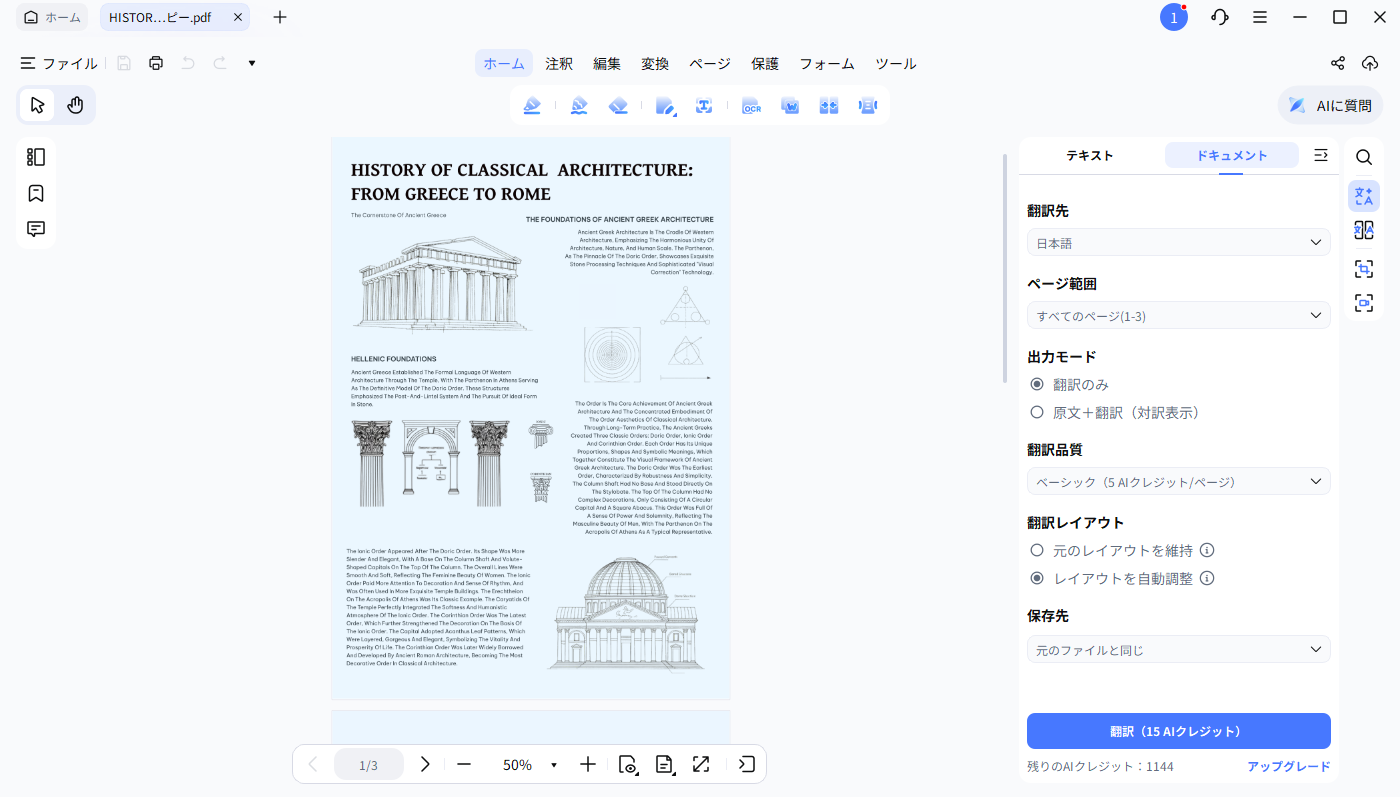Viewport: 1400px width, 797px height.
Task: Activate the arrow selection cursor tool
Action: pyautogui.click(x=38, y=105)
